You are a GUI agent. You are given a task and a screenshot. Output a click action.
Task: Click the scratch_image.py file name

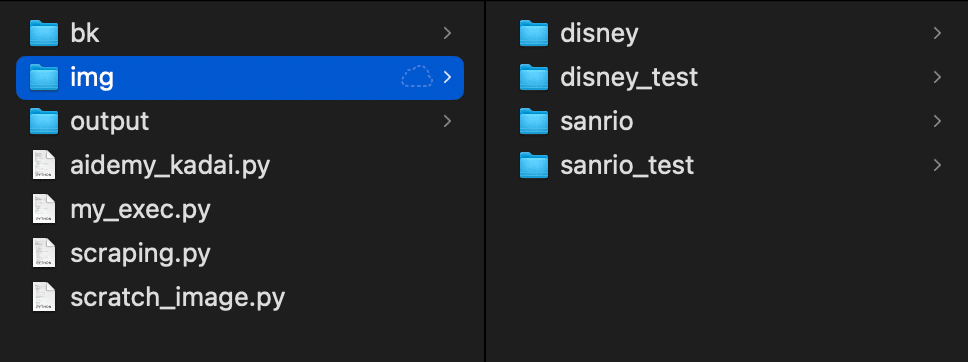pyautogui.click(x=178, y=298)
